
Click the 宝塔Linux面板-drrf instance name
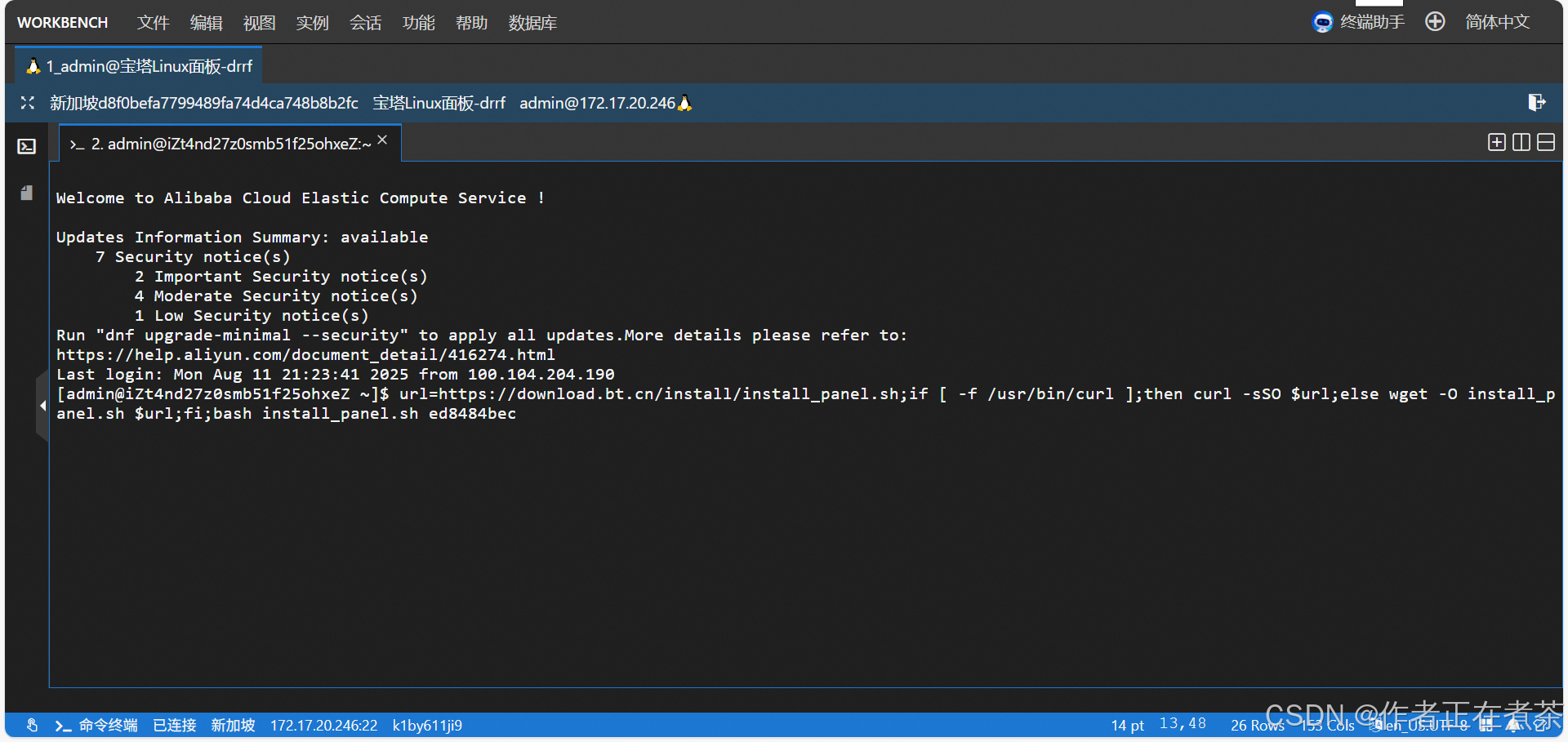pos(439,103)
